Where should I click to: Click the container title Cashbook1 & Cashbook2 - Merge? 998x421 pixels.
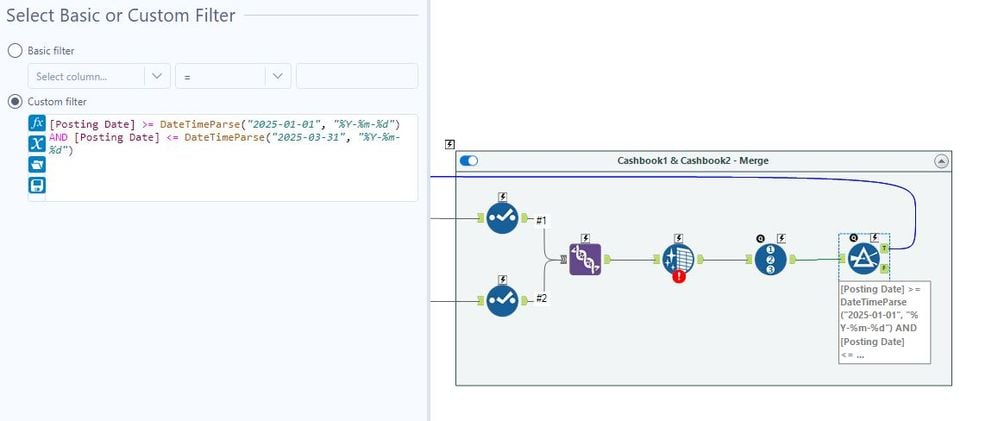coord(692,161)
